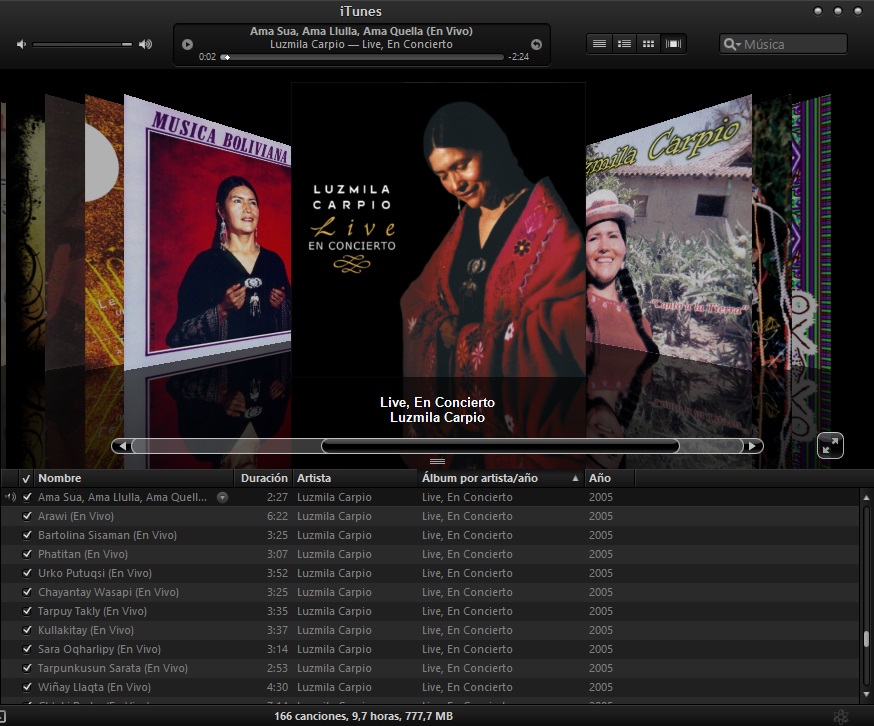Viewport: 874px width, 726px height.
Task: Click the 2005 year on Kullakitay row
Action: point(600,630)
